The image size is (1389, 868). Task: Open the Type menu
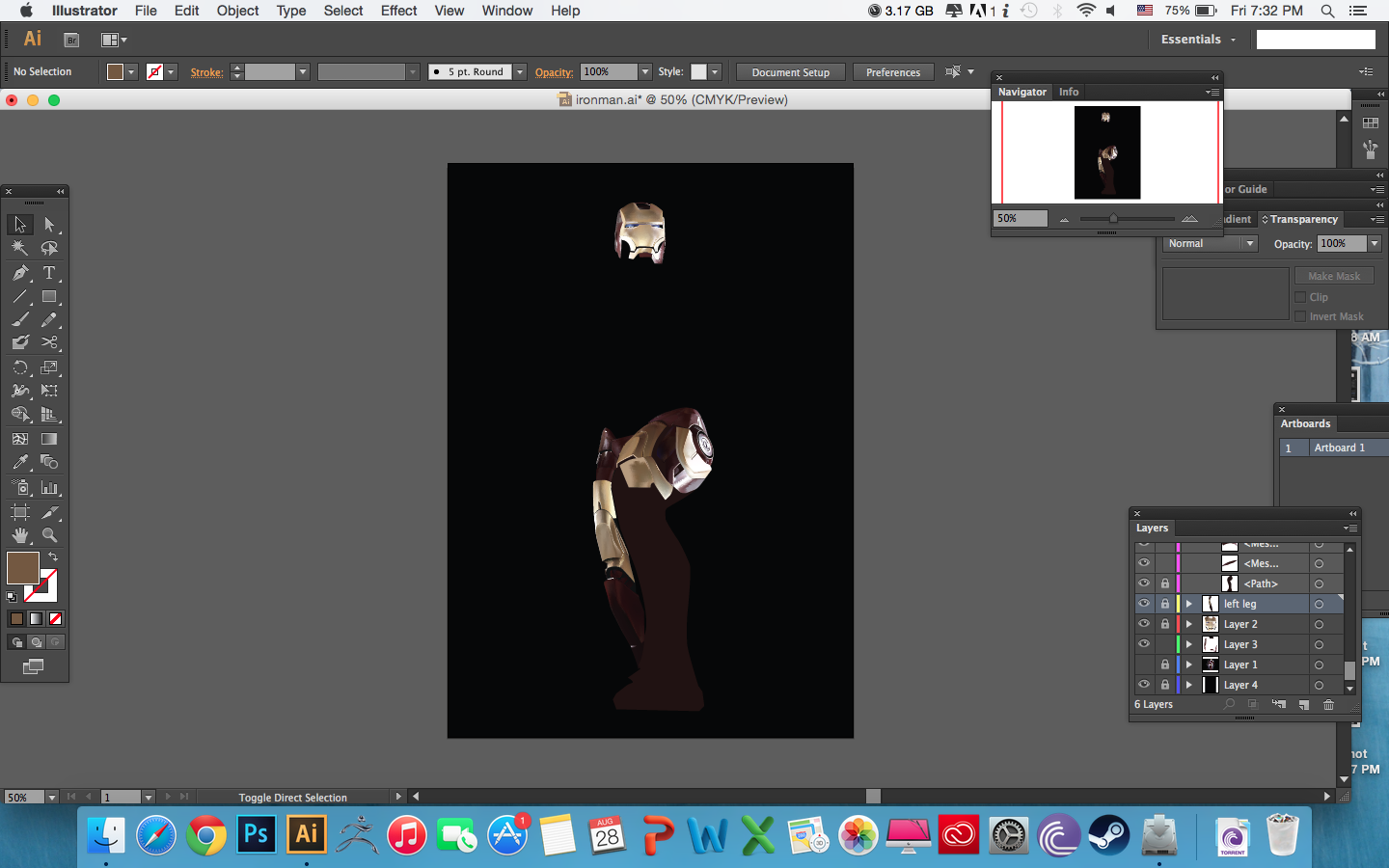point(291,11)
